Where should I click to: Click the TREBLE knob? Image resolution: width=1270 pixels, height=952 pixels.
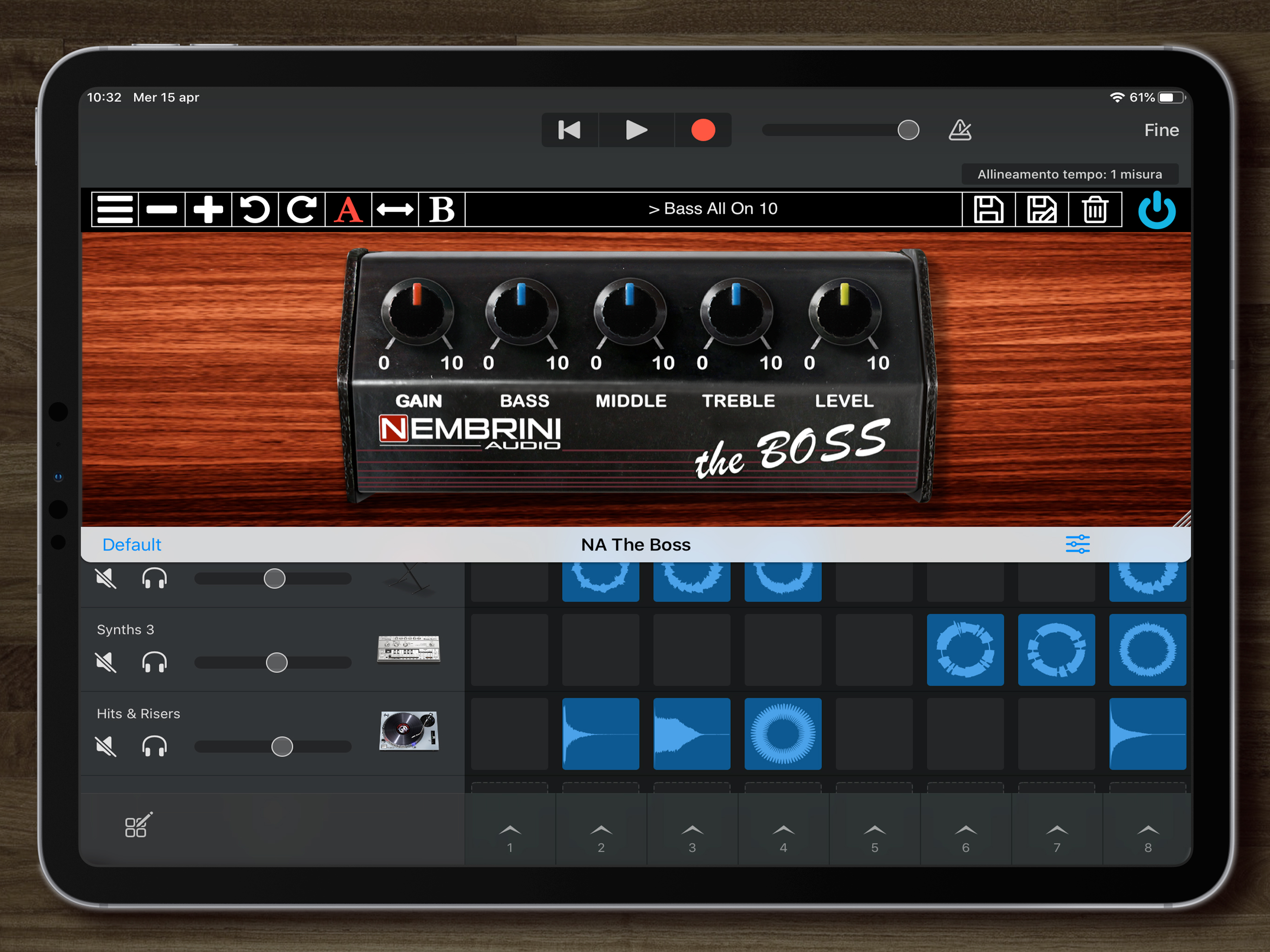736,312
